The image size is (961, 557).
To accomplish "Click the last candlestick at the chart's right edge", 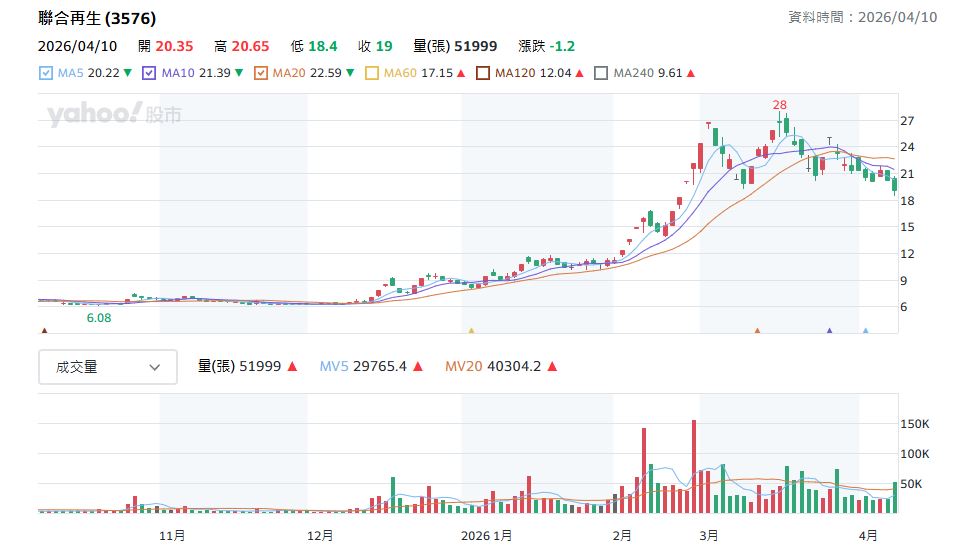I will [x=895, y=184].
